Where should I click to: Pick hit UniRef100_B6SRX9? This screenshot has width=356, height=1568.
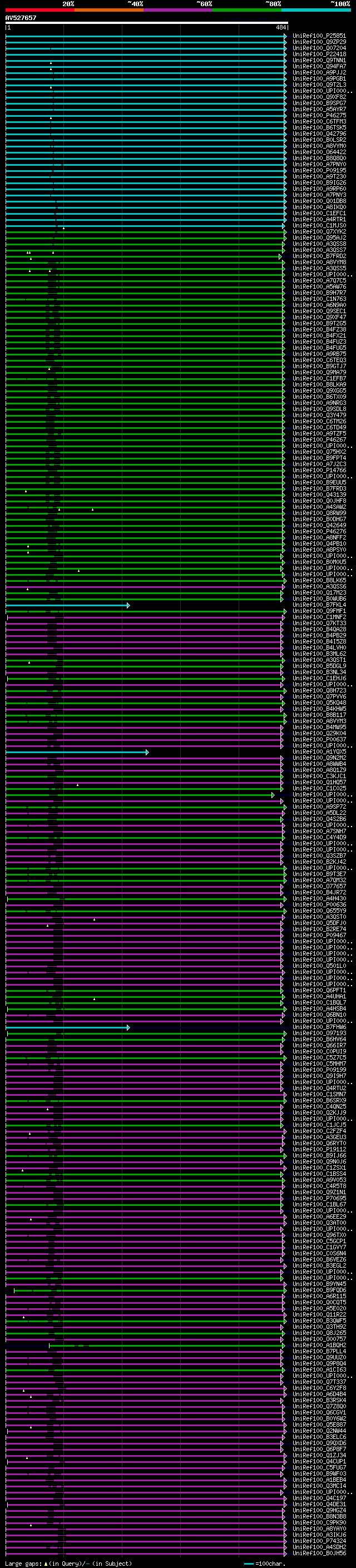point(319,1101)
